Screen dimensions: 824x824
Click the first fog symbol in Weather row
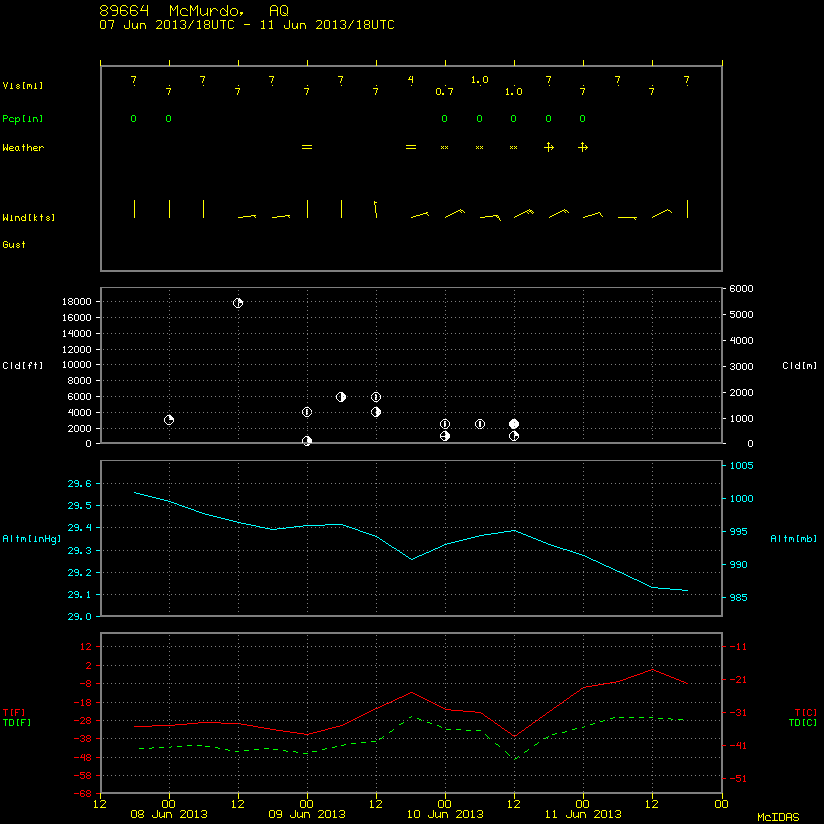pos(307,147)
